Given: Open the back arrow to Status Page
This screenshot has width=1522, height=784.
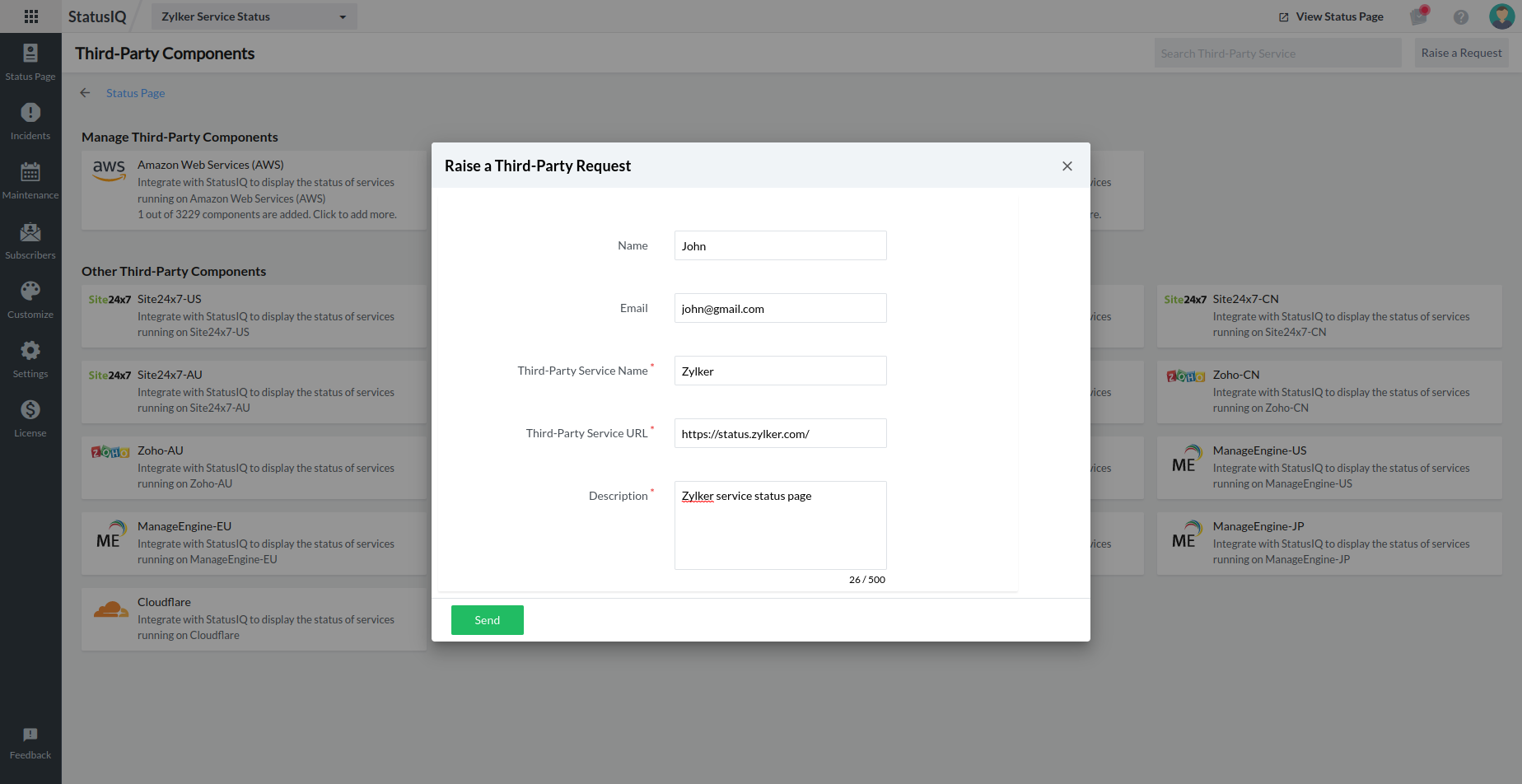Looking at the screenshot, I should [x=85, y=93].
